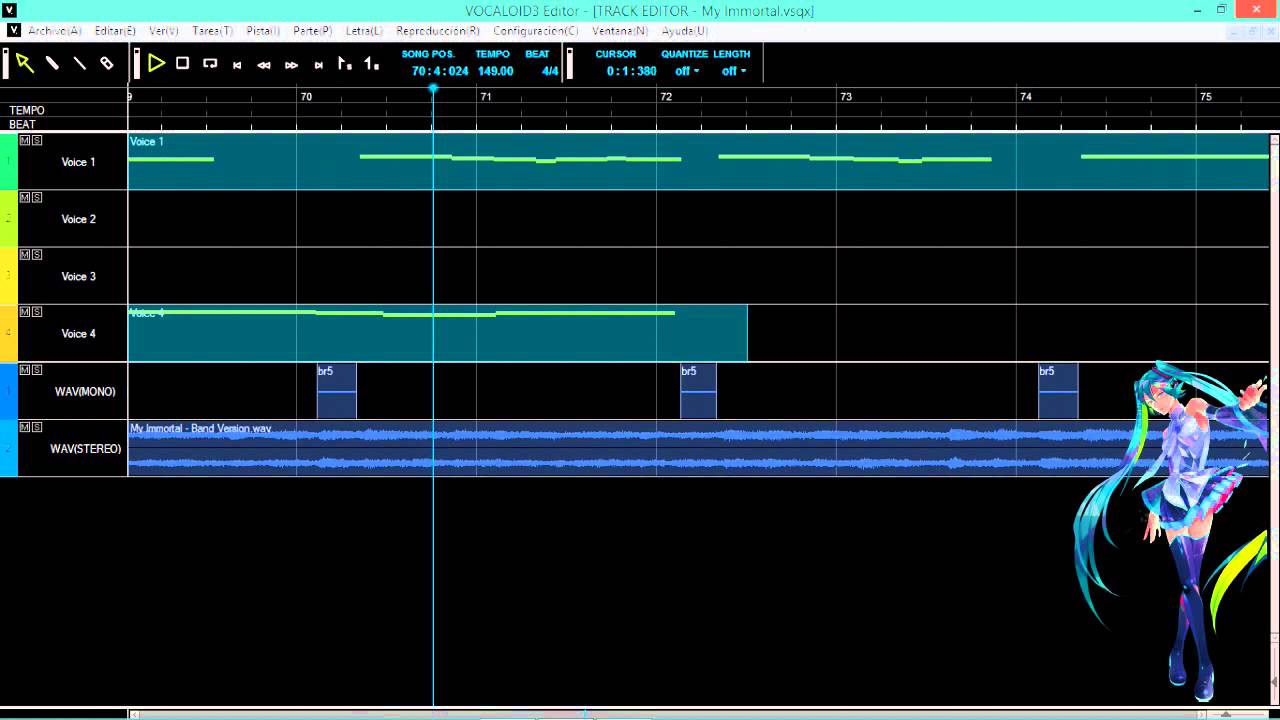Screen dimensions: 1280x720
Task: Select the Voice 1 track header
Action: click(73, 161)
